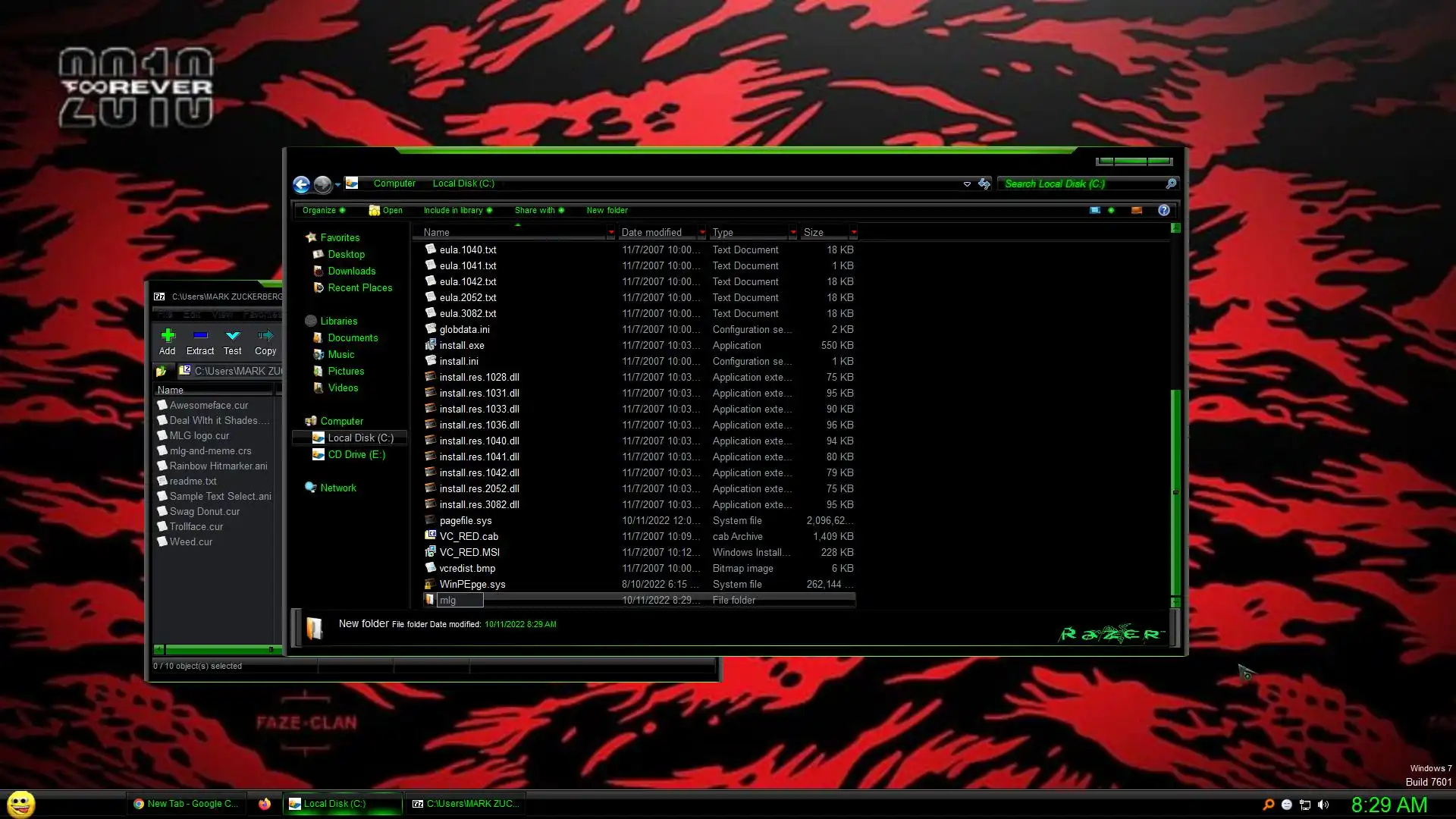The image size is (1456, 819).
Task: Change view using the views icon
Action: point(1094,210)
